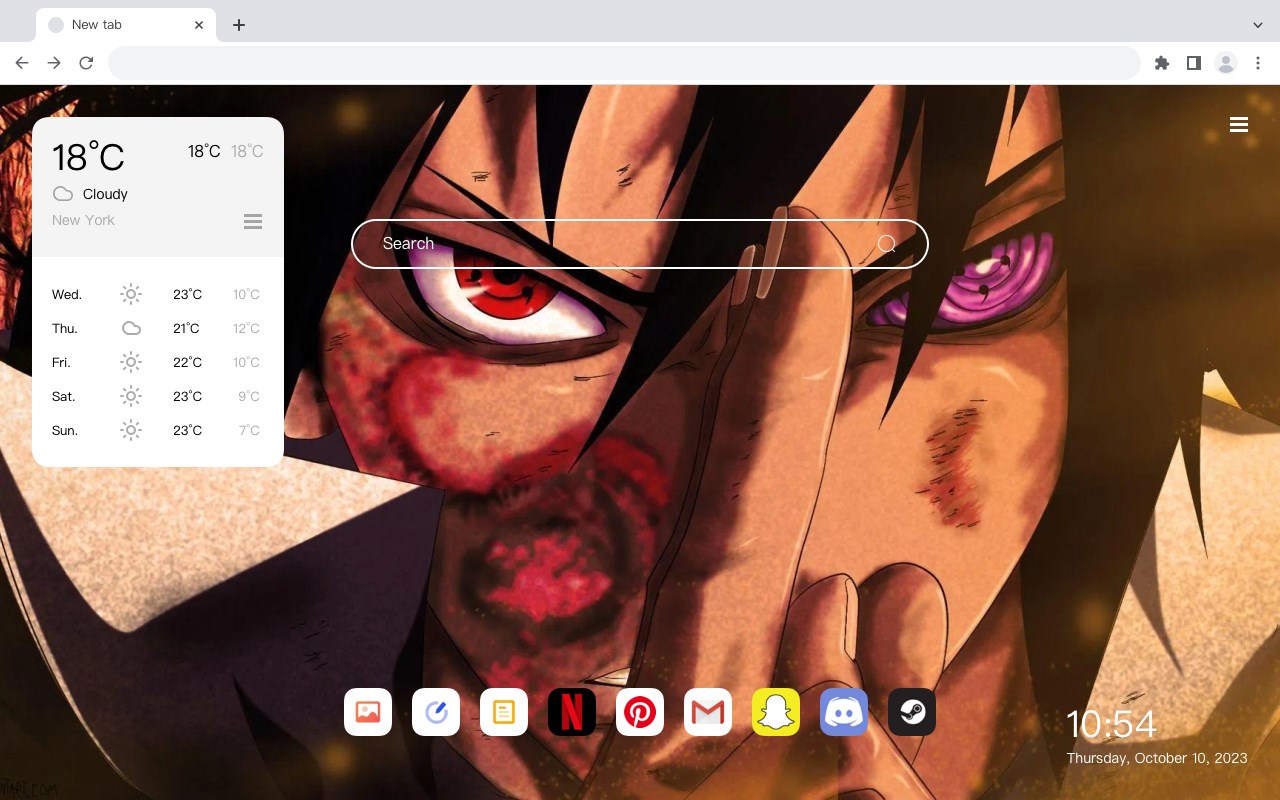Click the cloudy weather icon beside Cloudy
Viewport: 1280px width, 800px height.
click(x=63, y=194)
